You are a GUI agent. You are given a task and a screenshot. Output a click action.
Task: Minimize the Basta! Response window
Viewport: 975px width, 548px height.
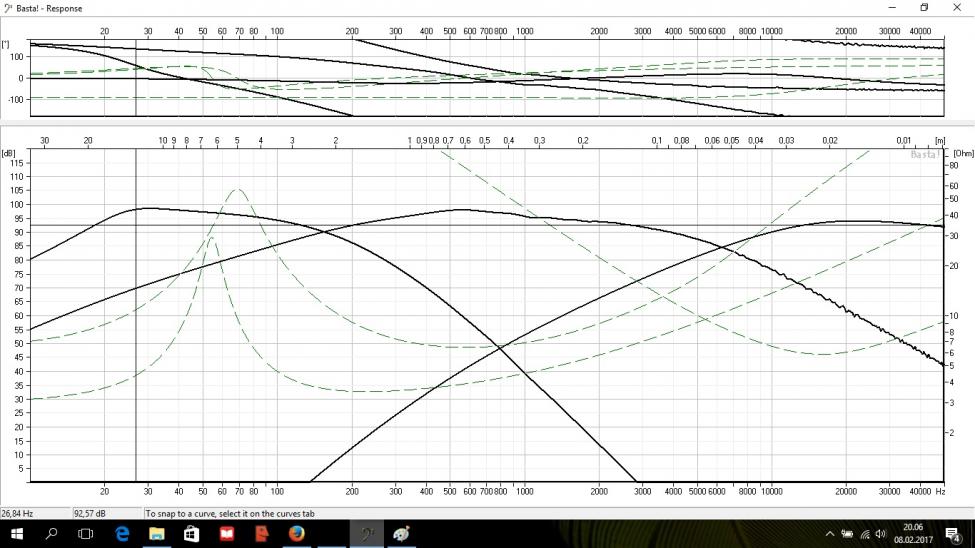[892, 7]
